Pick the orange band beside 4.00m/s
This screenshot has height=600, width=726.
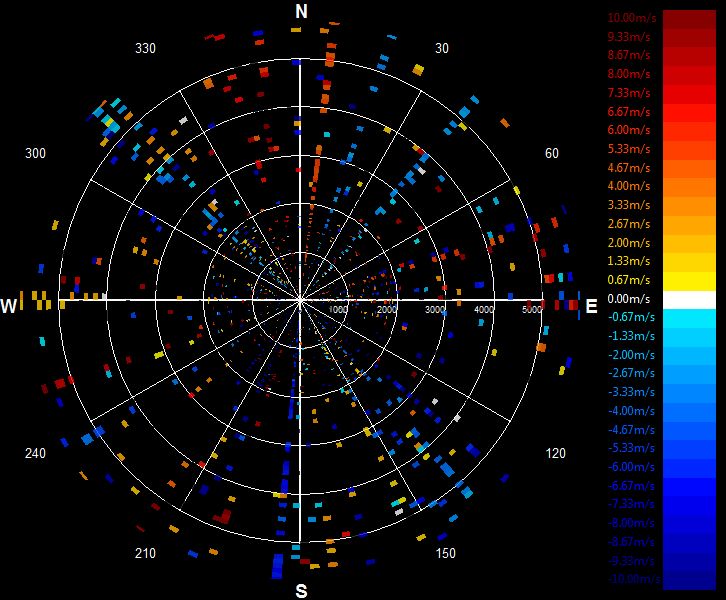pos(689,188)
